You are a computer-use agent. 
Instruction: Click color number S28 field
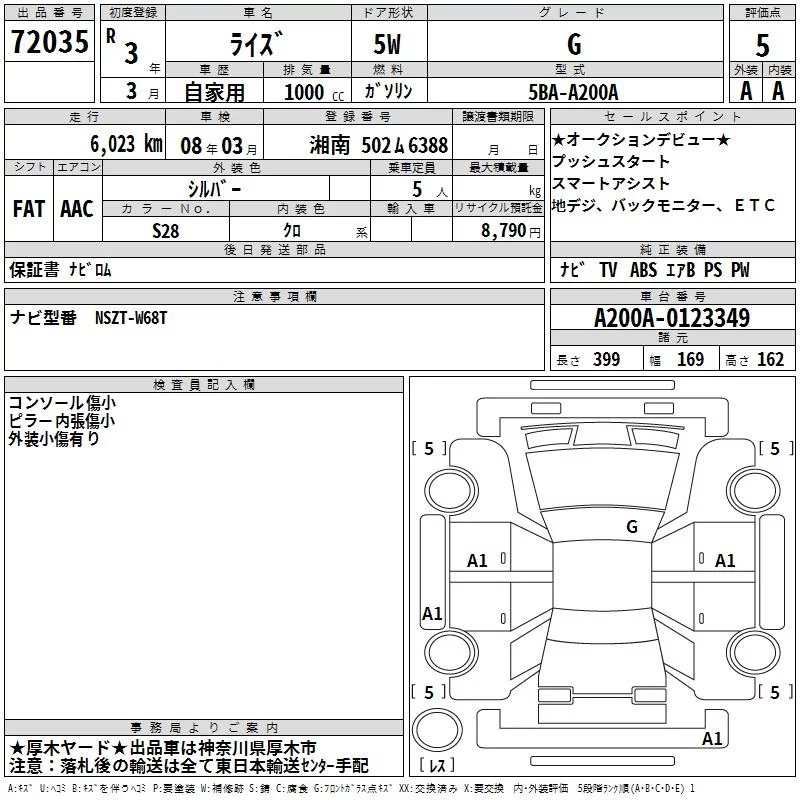point(166,231)
